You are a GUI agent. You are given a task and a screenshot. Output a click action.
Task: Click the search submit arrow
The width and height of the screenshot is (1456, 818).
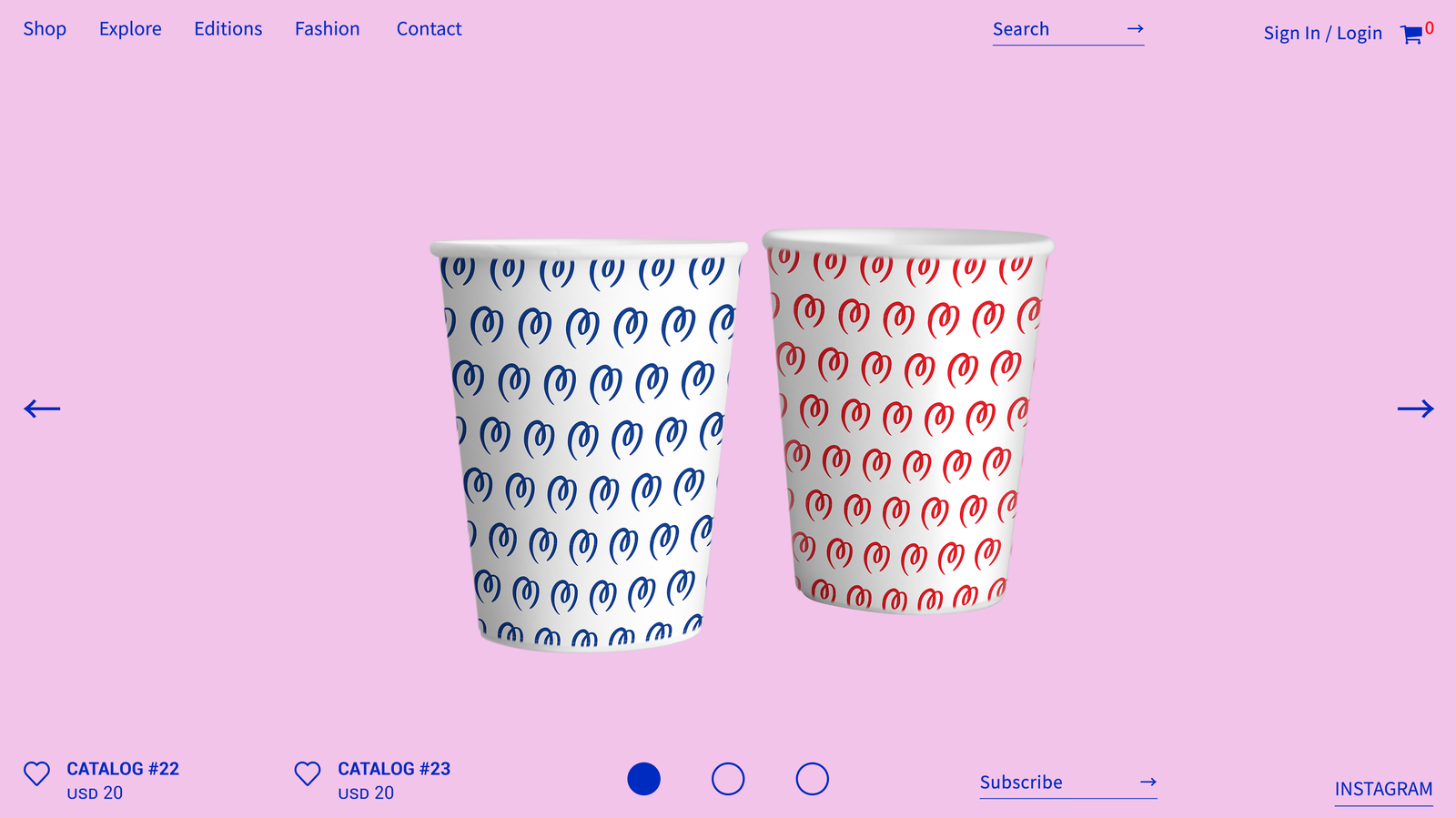[x=1135, y=29]
